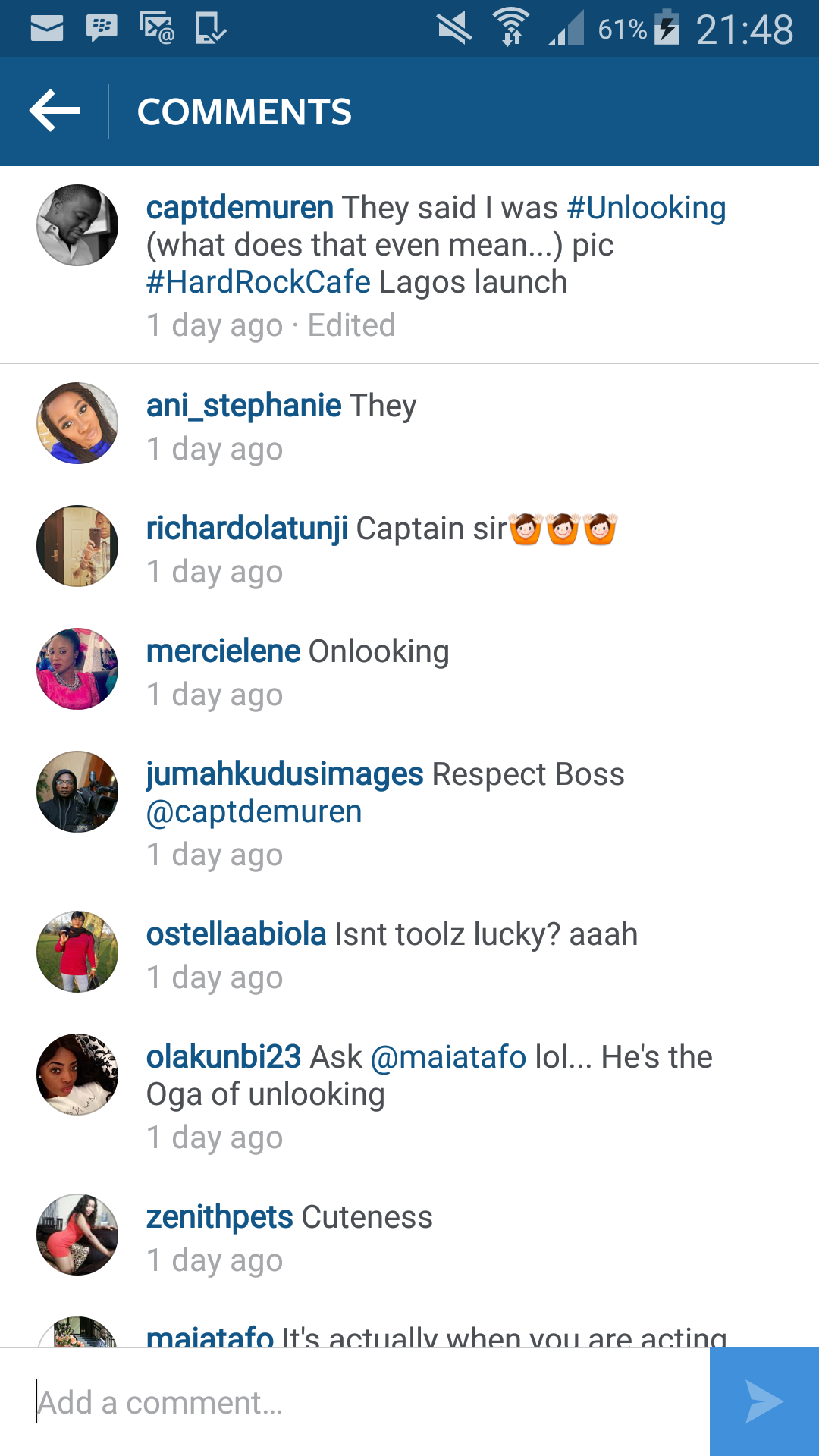This screenshot has width=819, height=1456.
Task: Open the @maiatafo mention link
Action: pos(448,1057)
